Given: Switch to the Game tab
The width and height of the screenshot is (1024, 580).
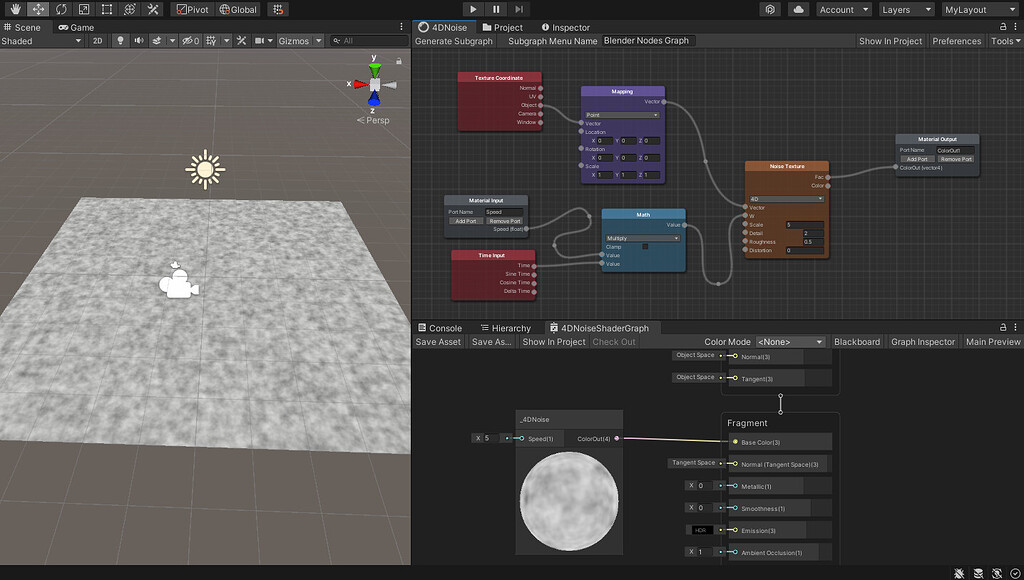Looking at the screenshot, I should [77, 27].
